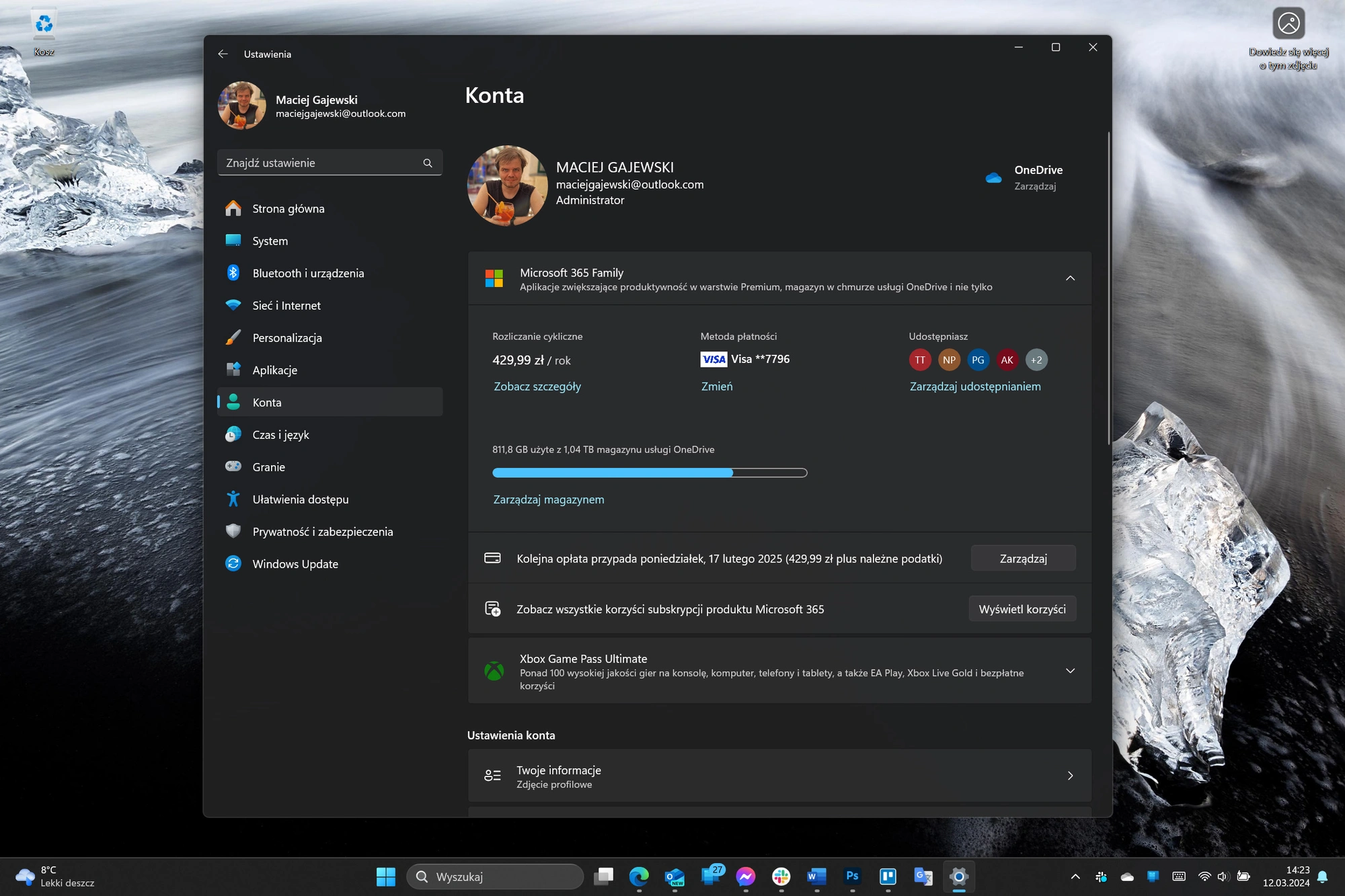Open the Windows Start menu
The image size is (1345, 896).
(386, 877)
